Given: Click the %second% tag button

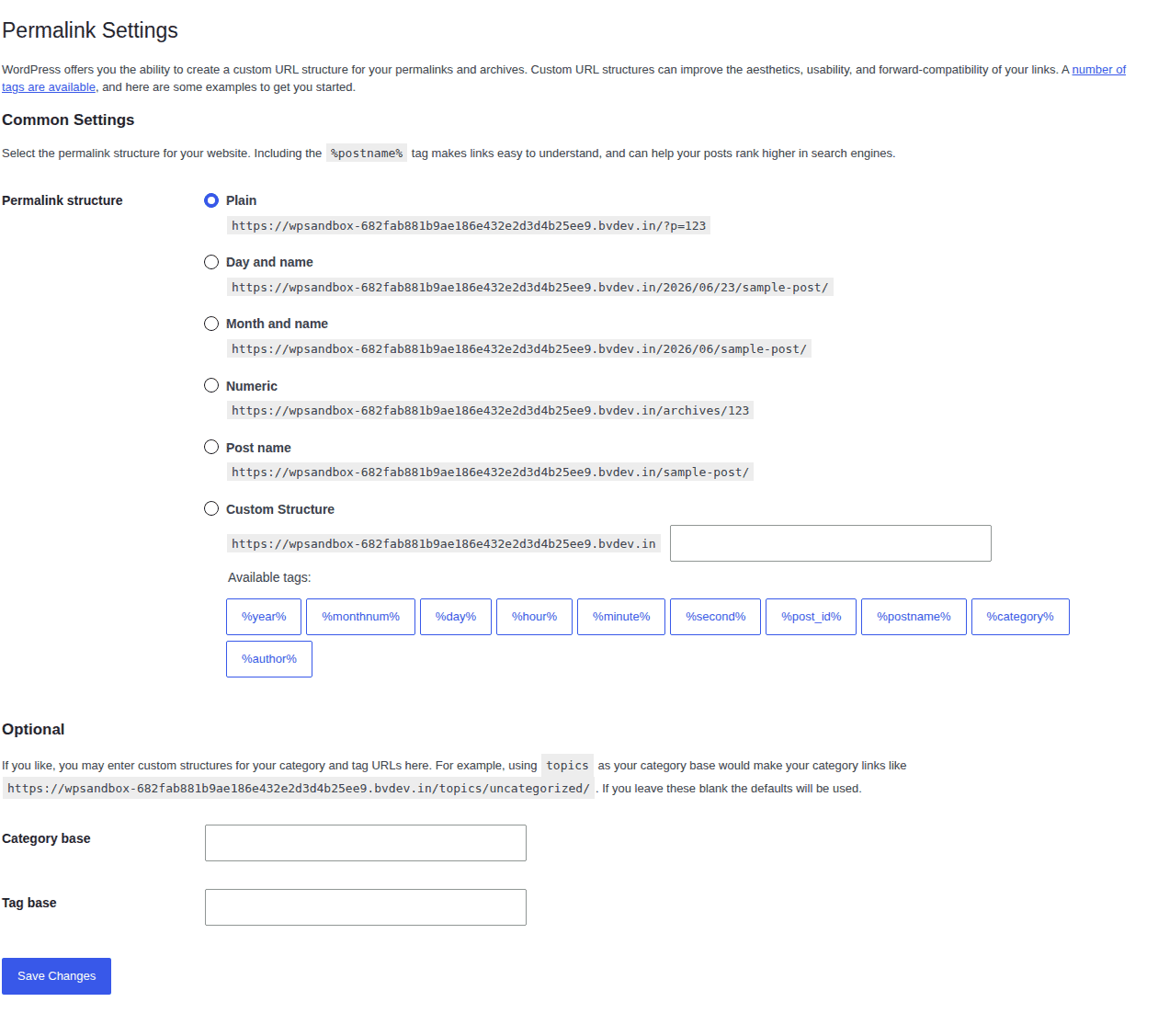Looking at the screenshot, I should coord(715,617).
